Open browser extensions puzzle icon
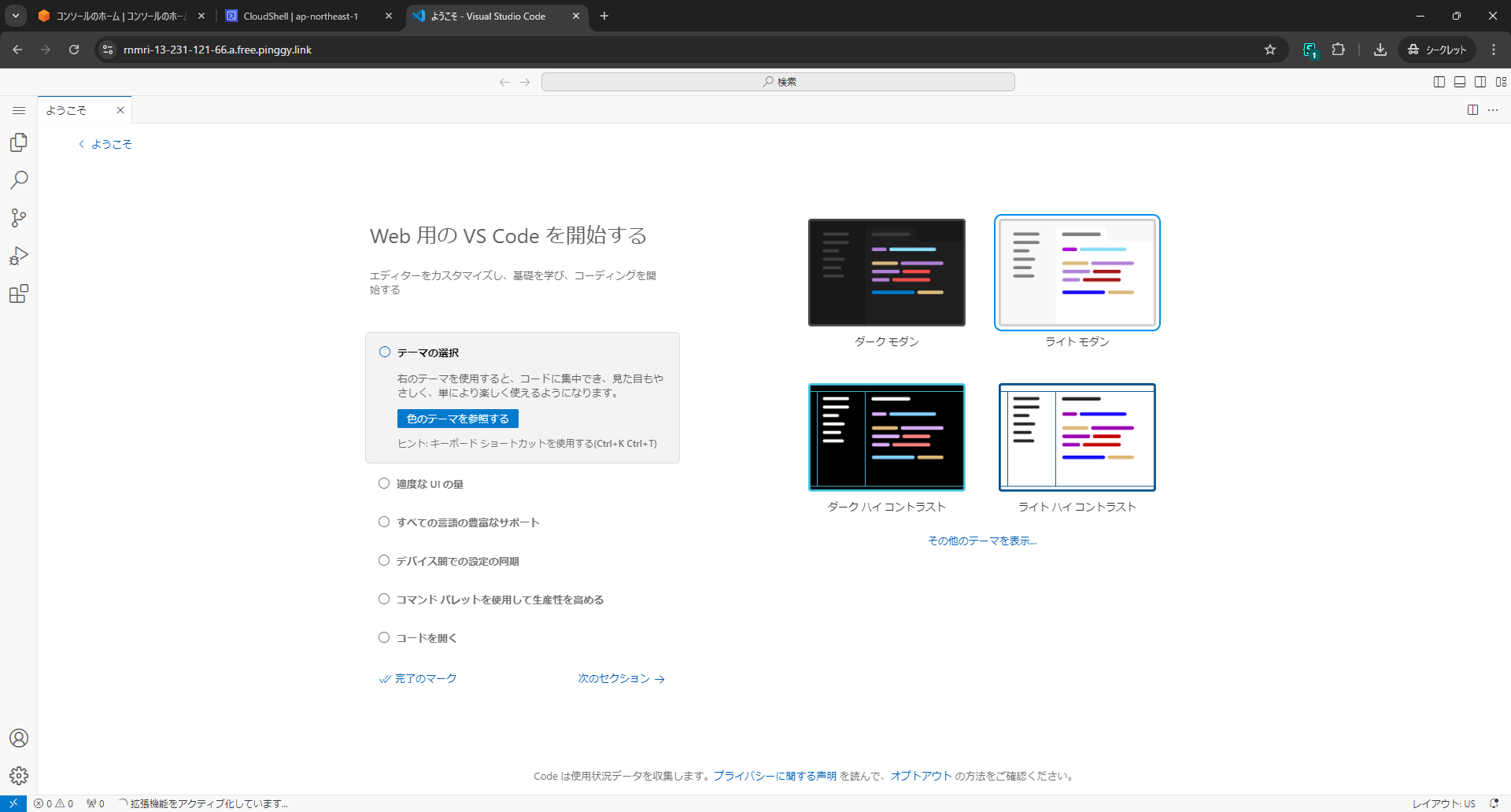1511x812 pixels. [x=1338, y=50]
